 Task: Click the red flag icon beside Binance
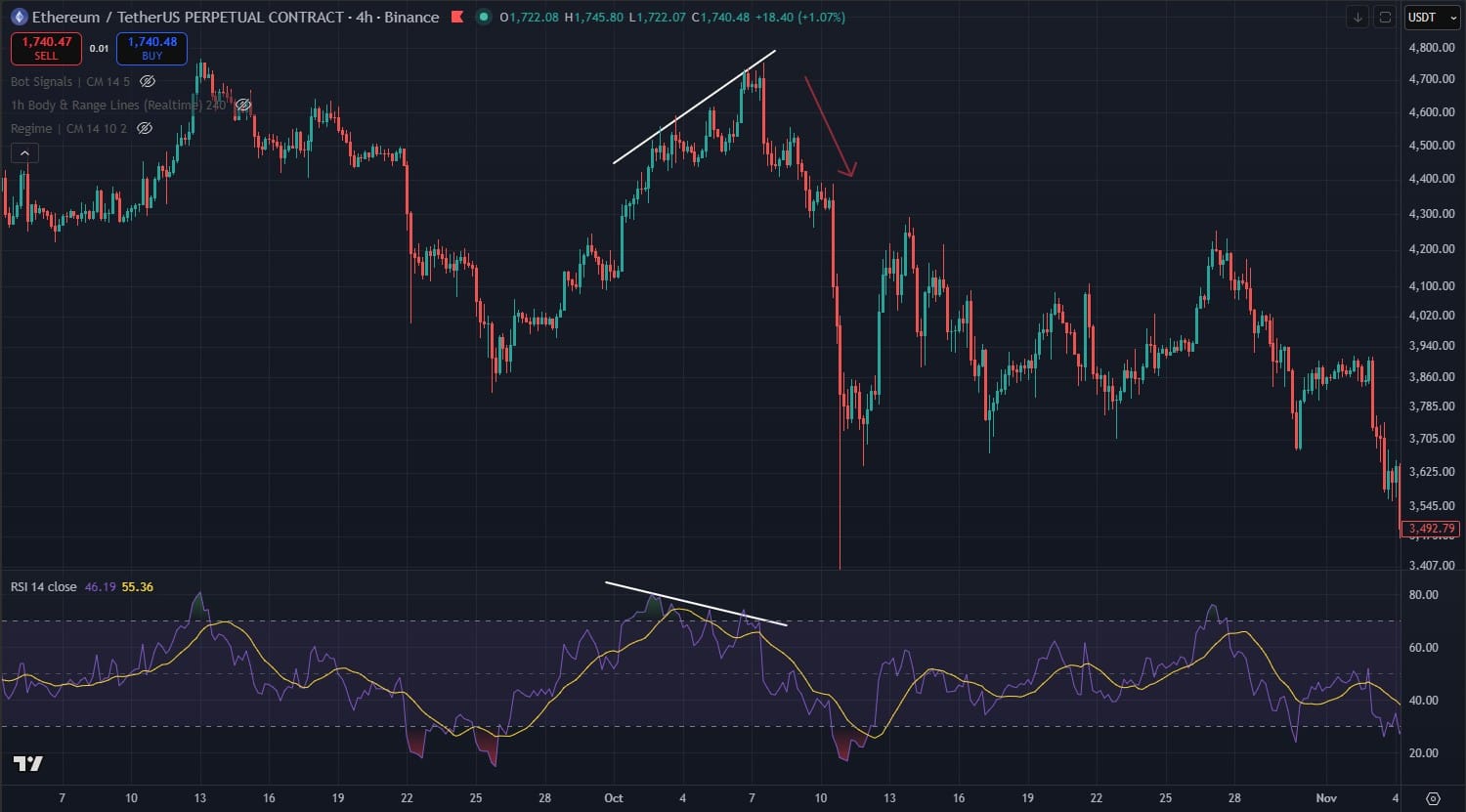[456, 17]
